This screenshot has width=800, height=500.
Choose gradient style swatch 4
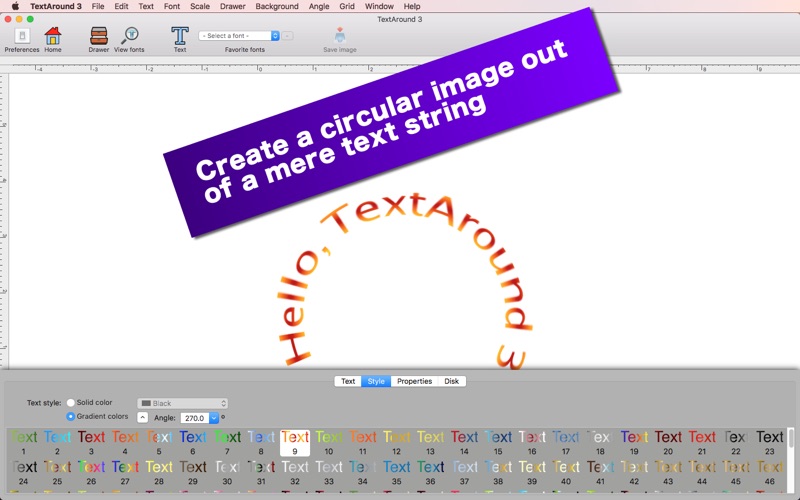click(x=125, y=442)
